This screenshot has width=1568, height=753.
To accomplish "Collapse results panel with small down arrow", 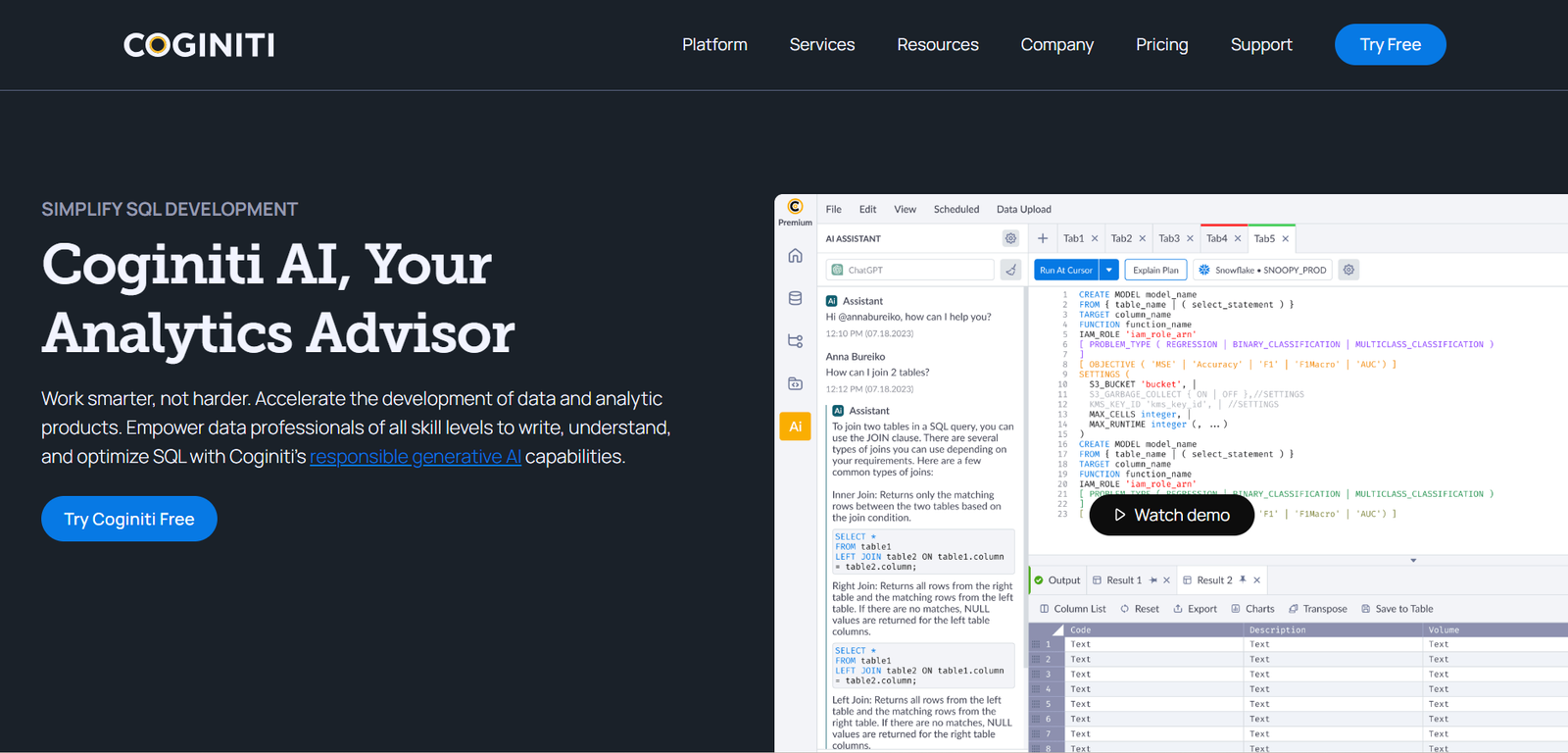I will [1413, 560].
